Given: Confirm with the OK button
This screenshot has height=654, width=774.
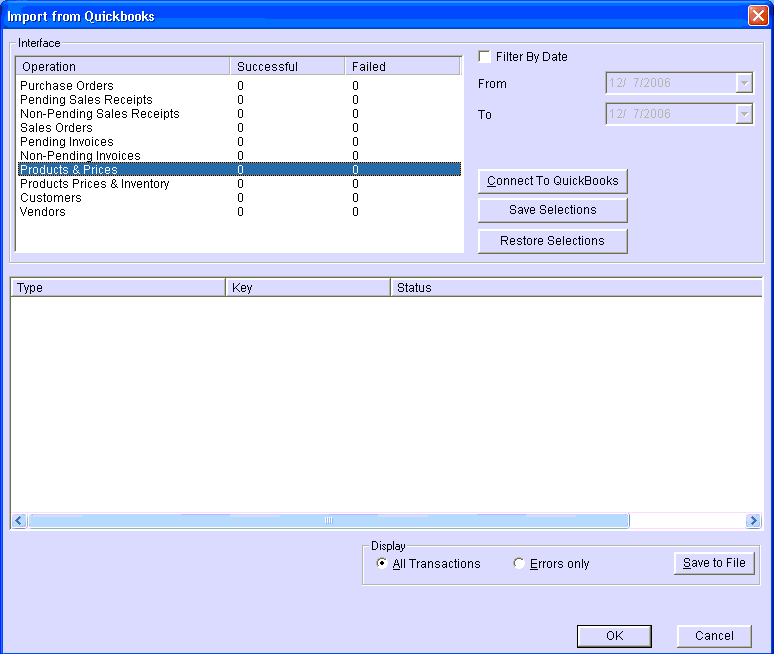Looking at the screenshot, I should pyautogui.click(x=615, y=636).
